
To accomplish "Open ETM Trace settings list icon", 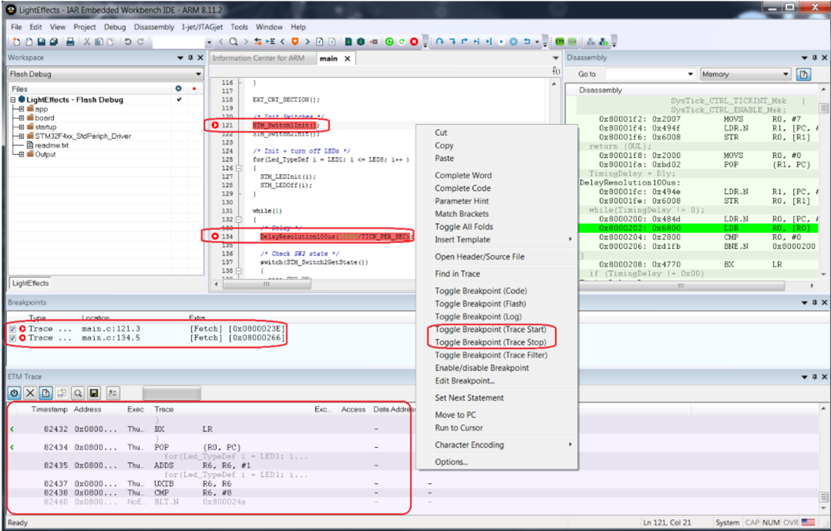I will coord(112,393).
